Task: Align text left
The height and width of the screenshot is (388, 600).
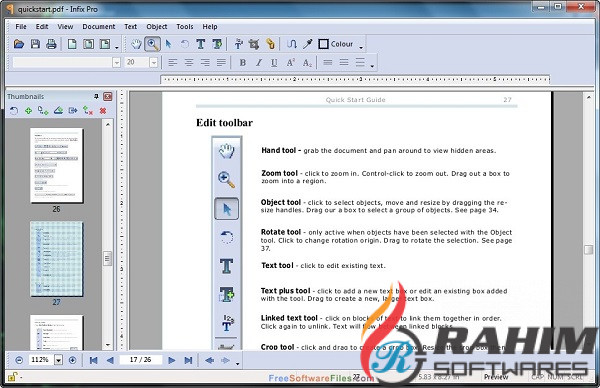Action: [x=173, y=62]
